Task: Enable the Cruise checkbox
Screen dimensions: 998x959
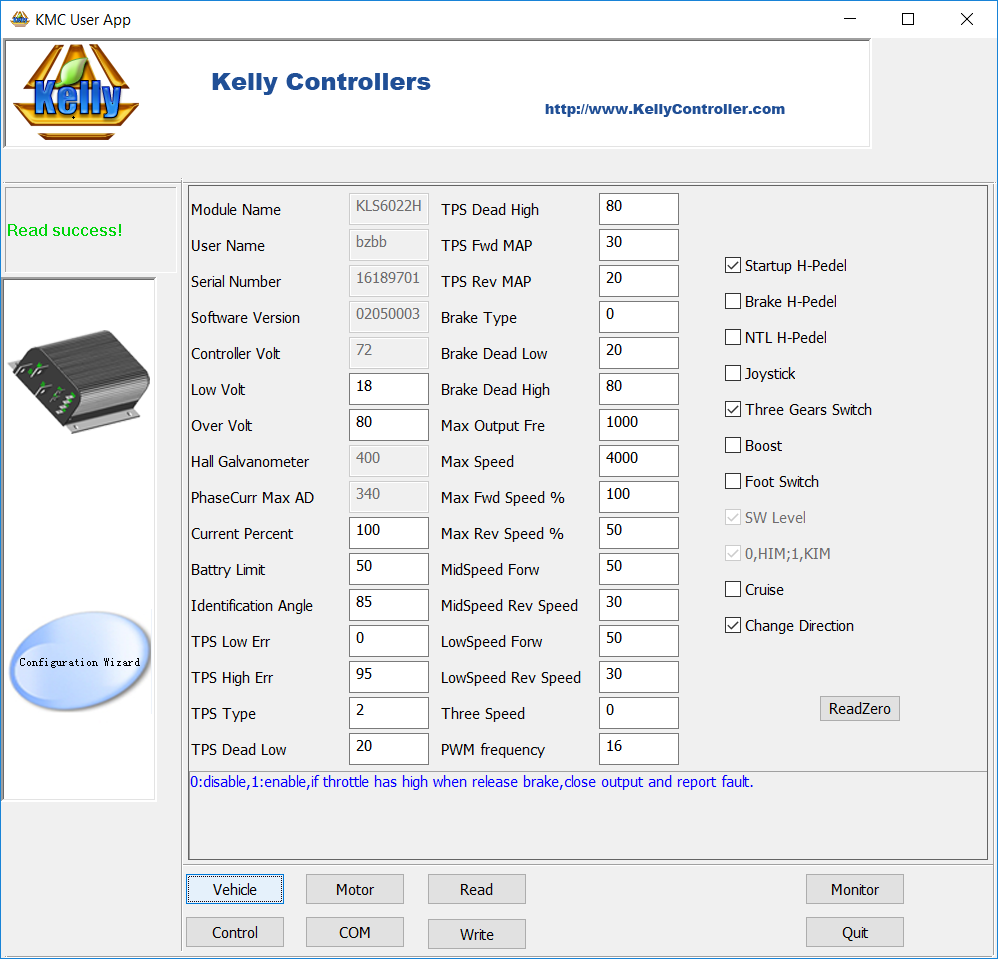Action: pyautogui.click(x=733, y=589)
